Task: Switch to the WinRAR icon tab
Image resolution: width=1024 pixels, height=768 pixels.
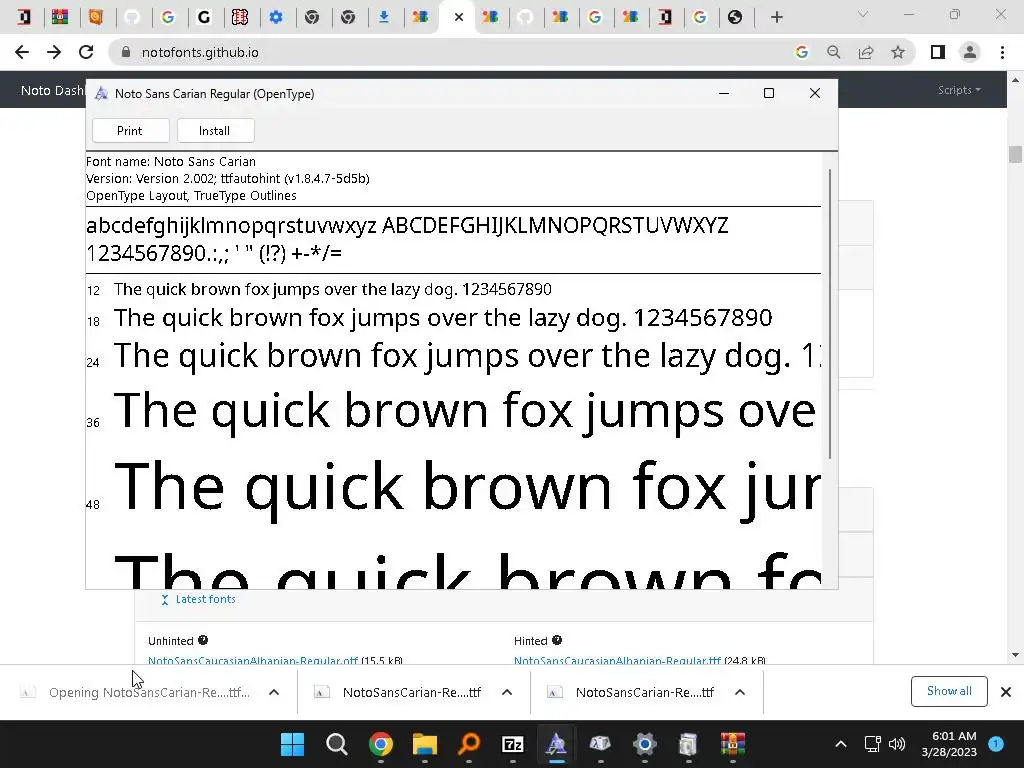Action: [x=60, y=17]
